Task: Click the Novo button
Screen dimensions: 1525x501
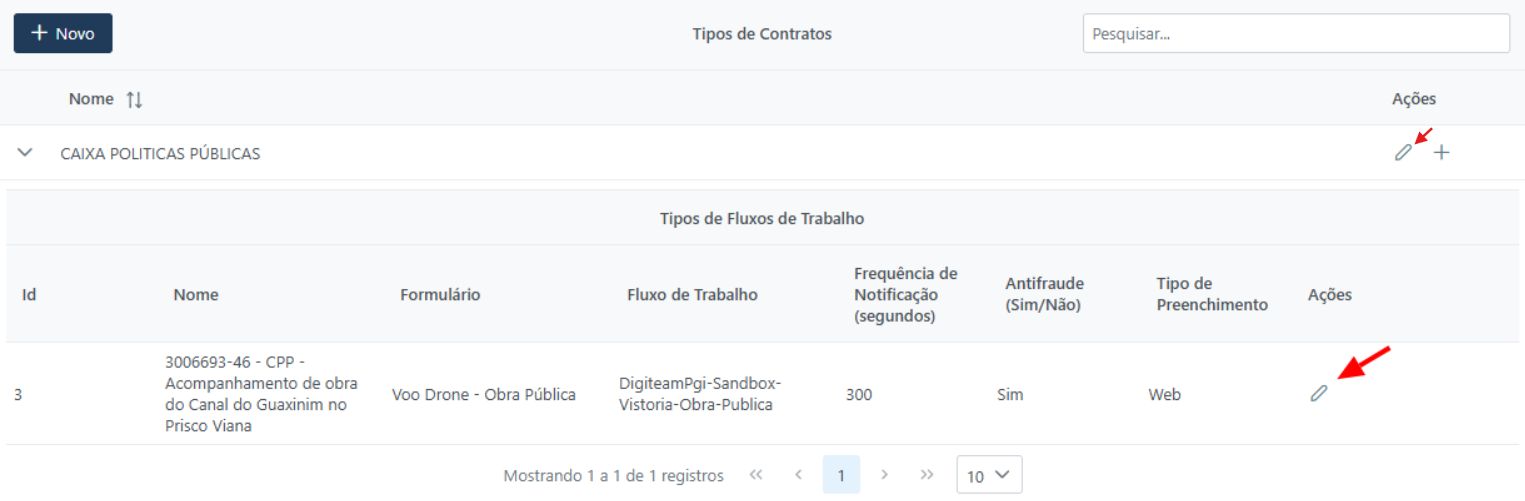Action: pos(63,33)
